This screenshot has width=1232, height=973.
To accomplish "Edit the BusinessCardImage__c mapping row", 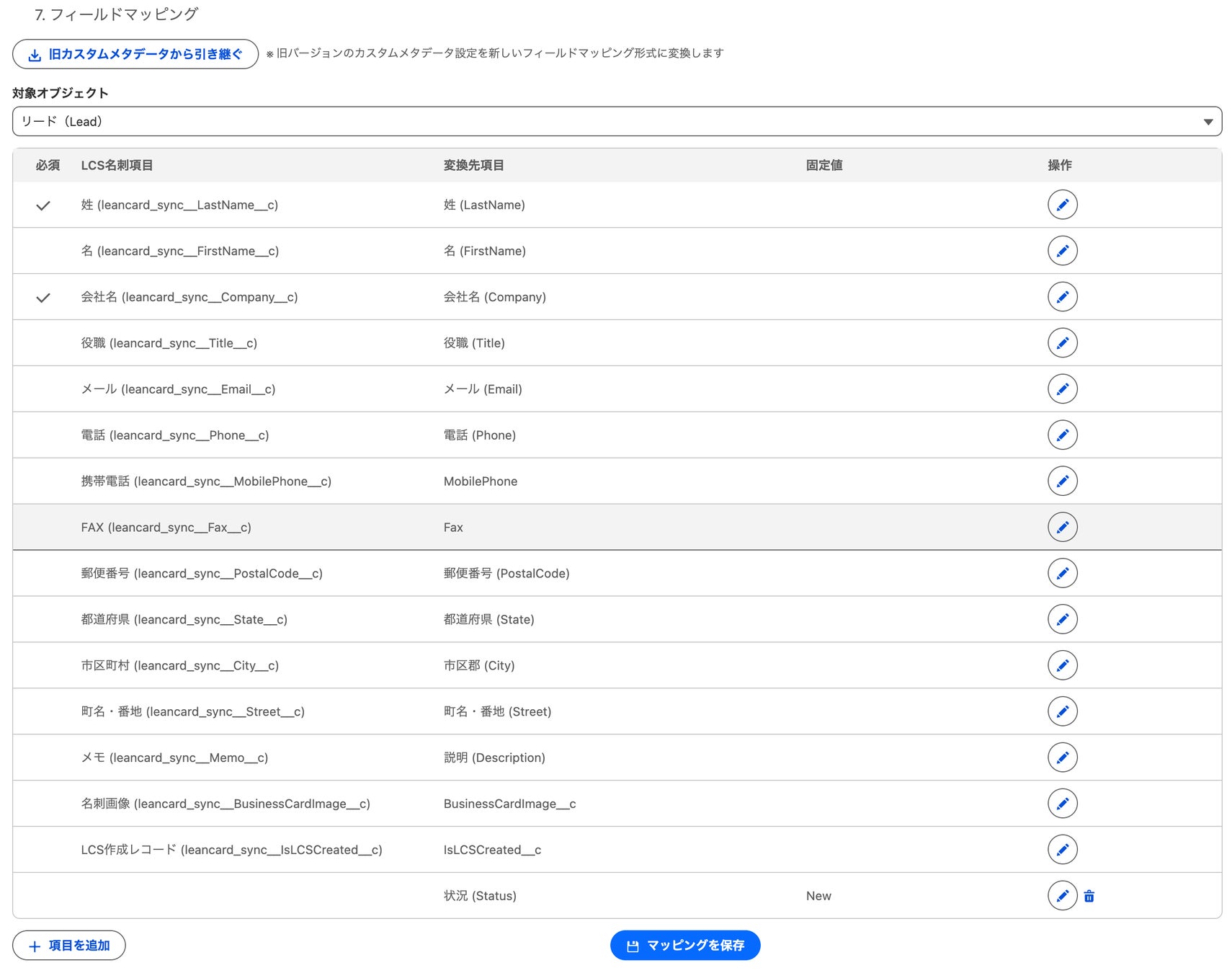I will (x=1062, y=804).
